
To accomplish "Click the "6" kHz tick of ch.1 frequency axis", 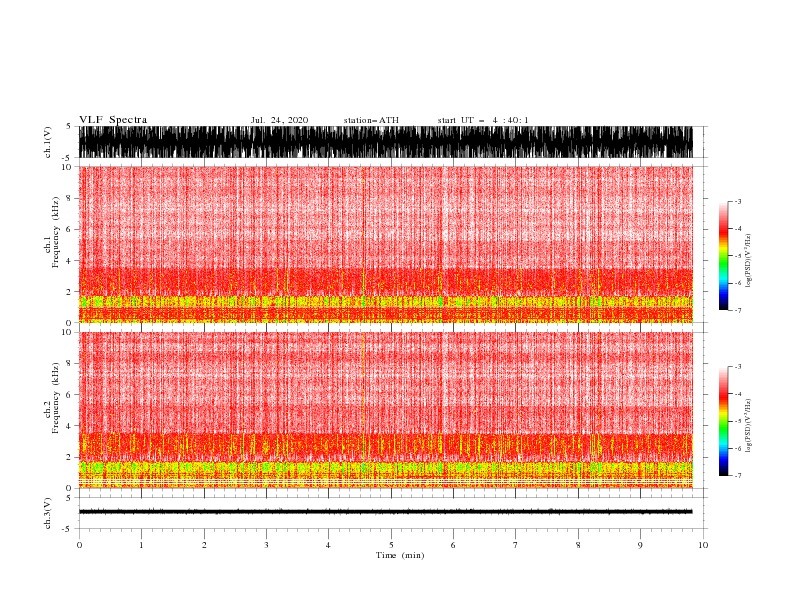I will tap(69, 229).
